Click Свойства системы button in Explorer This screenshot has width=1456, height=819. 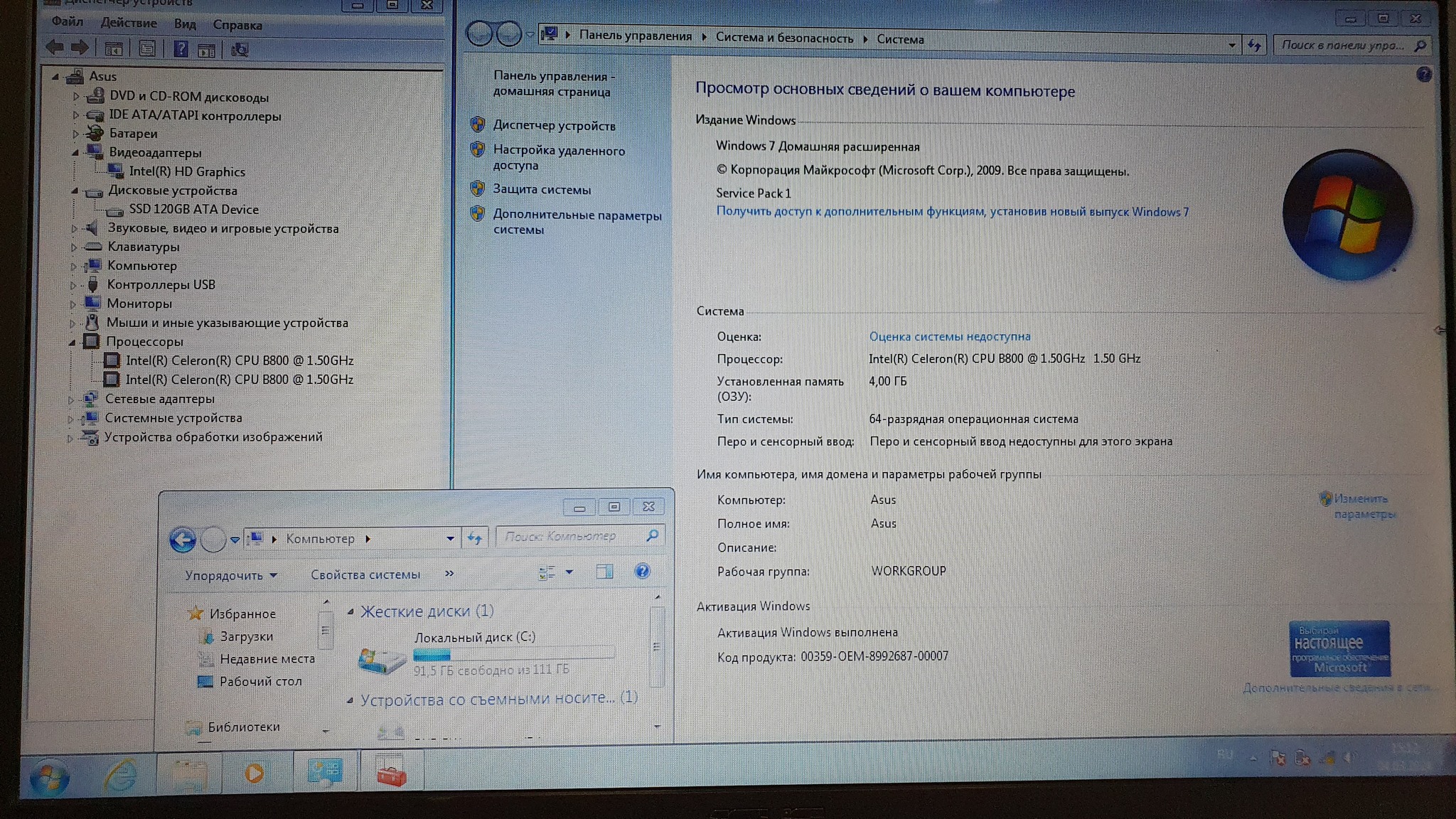point(365,574)
